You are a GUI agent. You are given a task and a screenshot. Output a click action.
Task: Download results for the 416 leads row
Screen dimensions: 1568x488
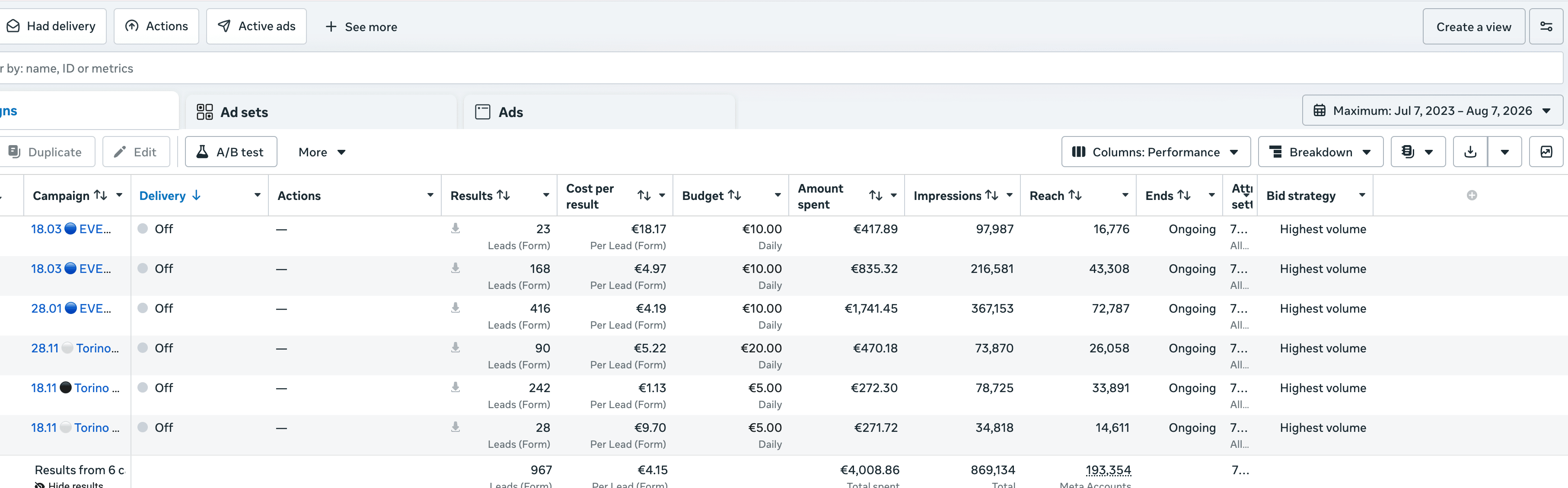455,308
